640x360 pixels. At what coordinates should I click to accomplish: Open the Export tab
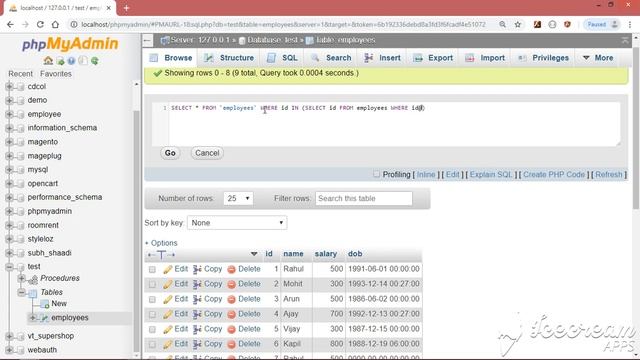(433, 58)
